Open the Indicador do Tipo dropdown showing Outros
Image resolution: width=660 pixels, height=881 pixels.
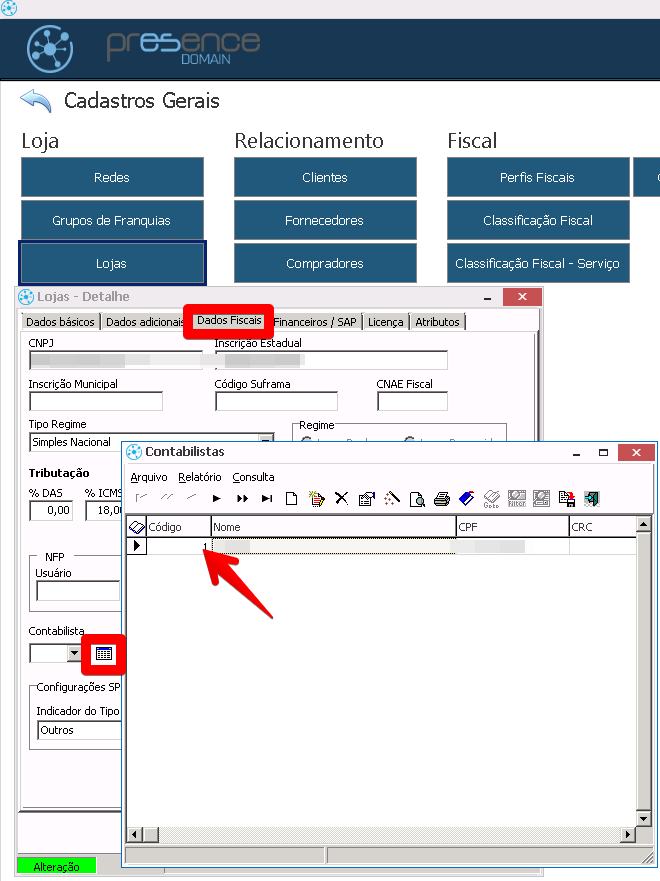pos(78,730)
